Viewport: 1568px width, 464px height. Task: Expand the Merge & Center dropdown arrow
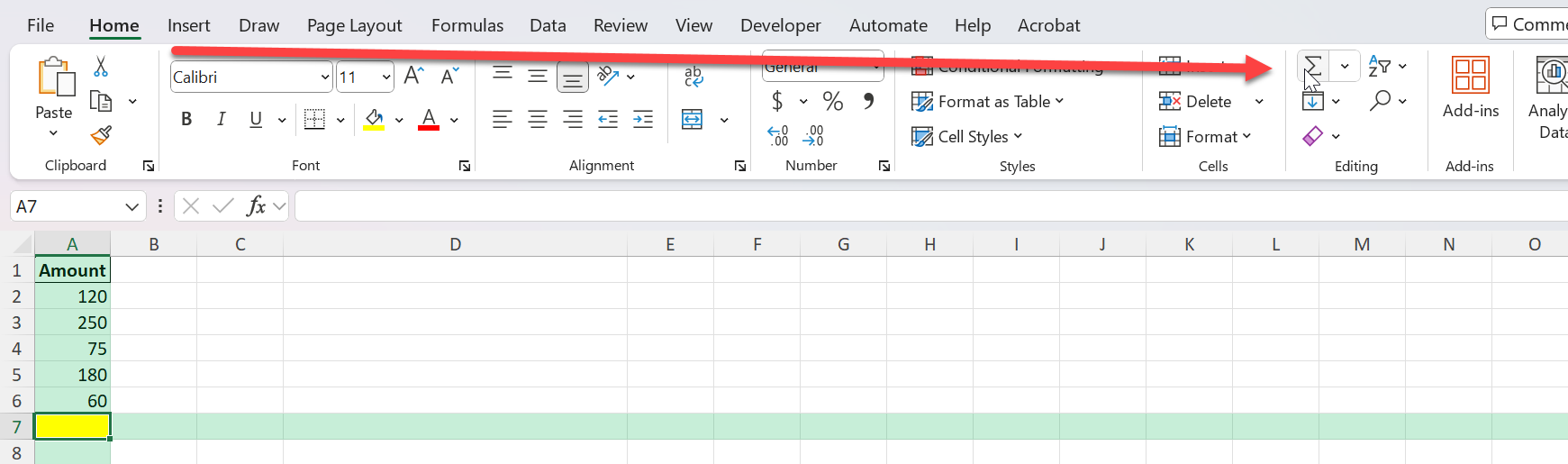[724, 119]
